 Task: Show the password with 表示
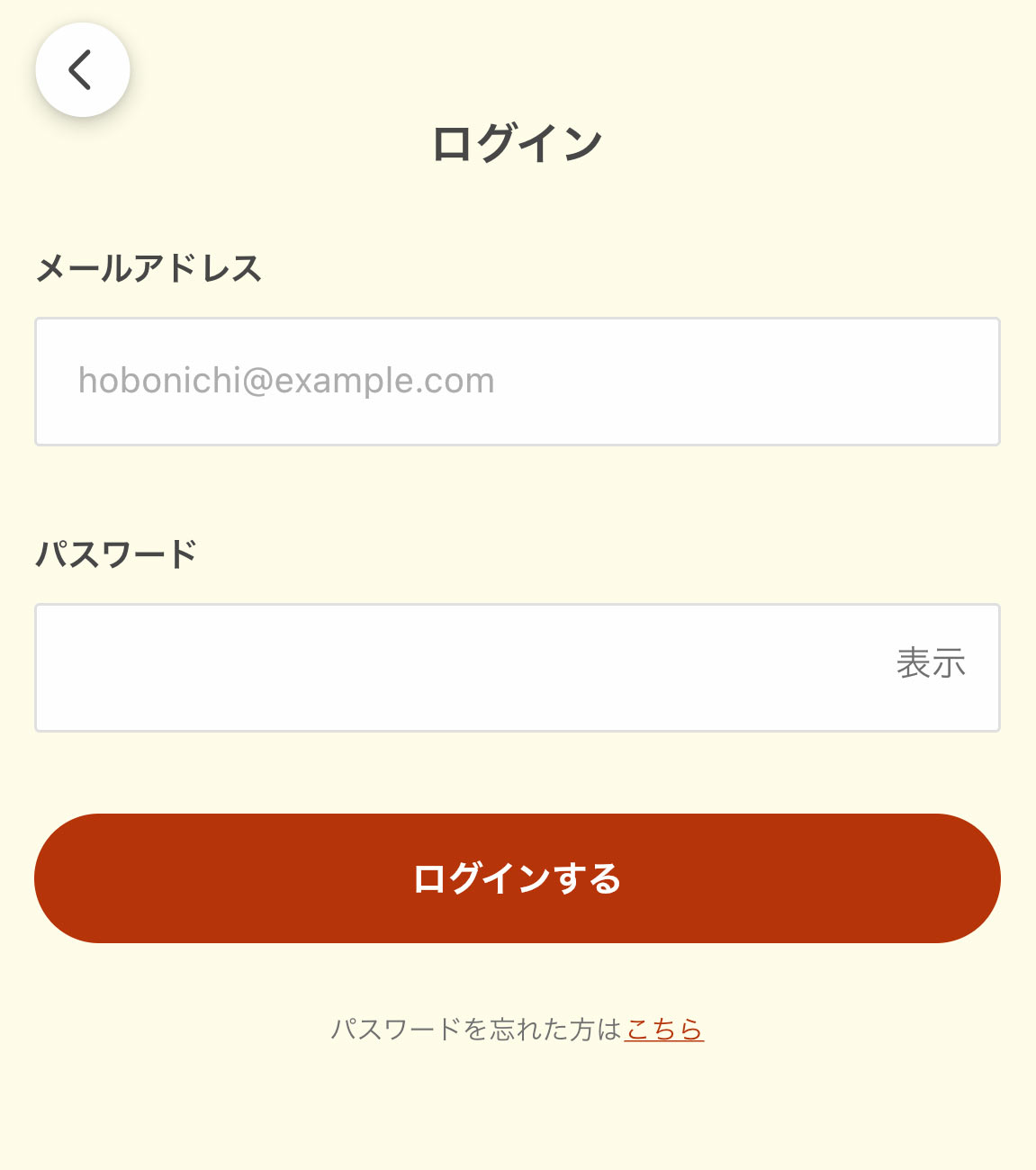point(931,664)
